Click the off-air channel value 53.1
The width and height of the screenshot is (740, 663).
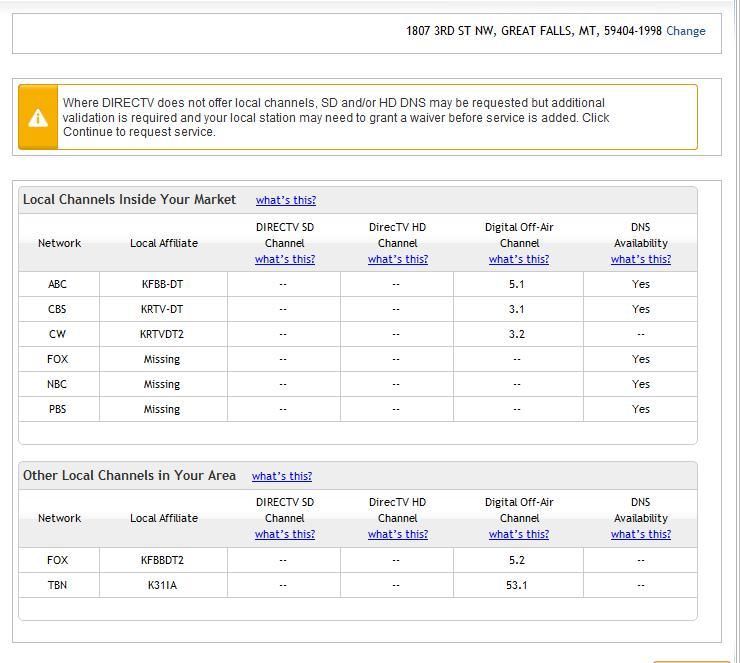(517, 586)
